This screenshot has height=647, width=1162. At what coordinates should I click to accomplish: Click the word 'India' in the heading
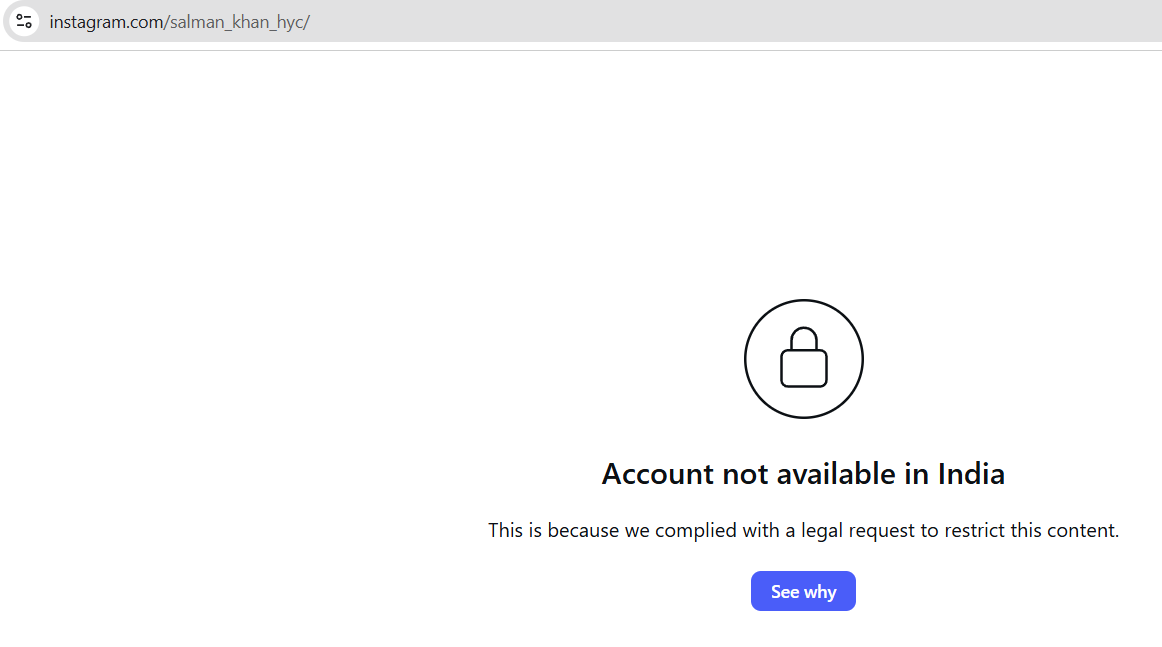(971, 474)
